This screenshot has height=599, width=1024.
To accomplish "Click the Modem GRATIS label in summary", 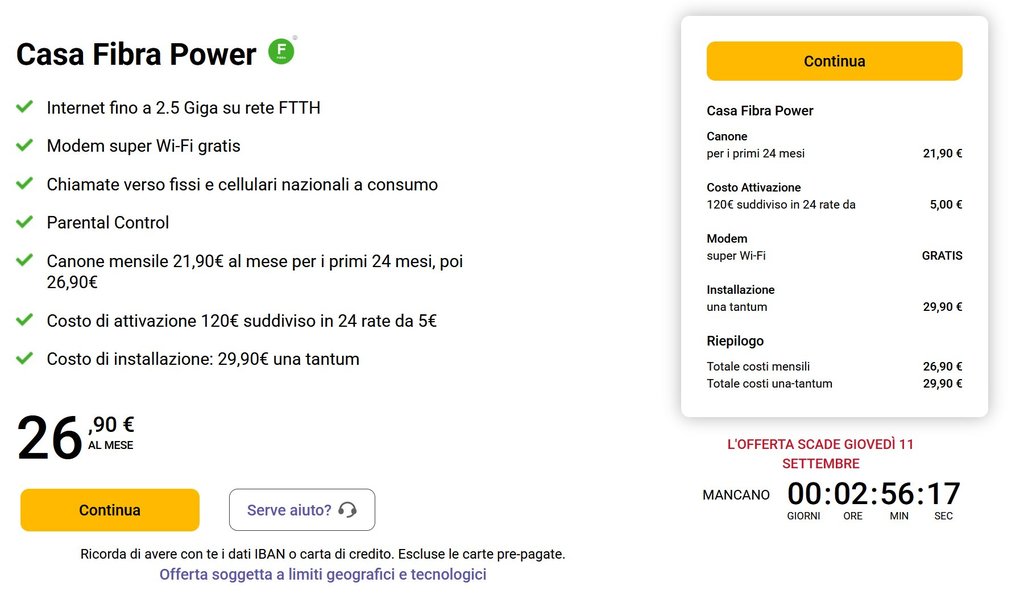I will [x=941, y=256].
